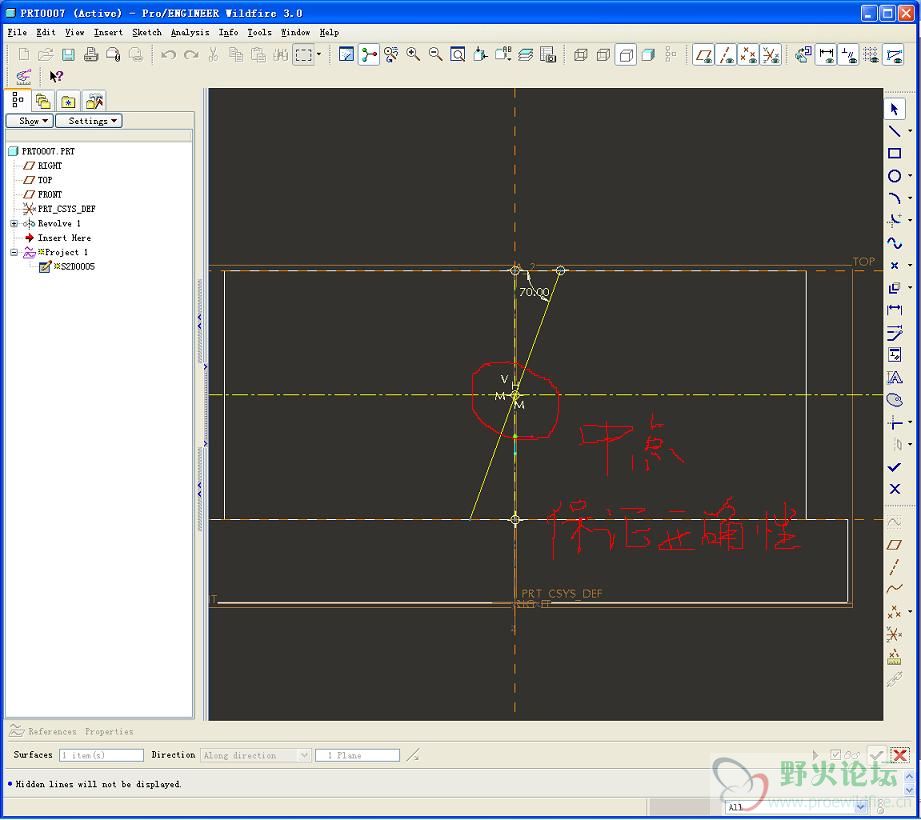Activate the select arrow tool
The width and height of the screenshot is (921, 820).
pos(894,109)
